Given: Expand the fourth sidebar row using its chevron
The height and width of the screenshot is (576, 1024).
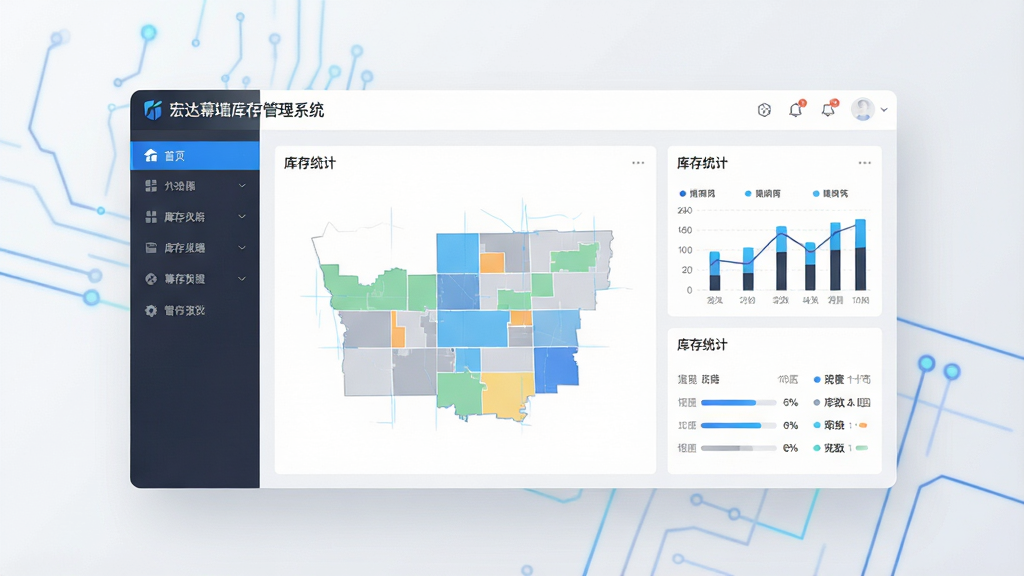Looking at the screenshot, I should click(242, 248).
